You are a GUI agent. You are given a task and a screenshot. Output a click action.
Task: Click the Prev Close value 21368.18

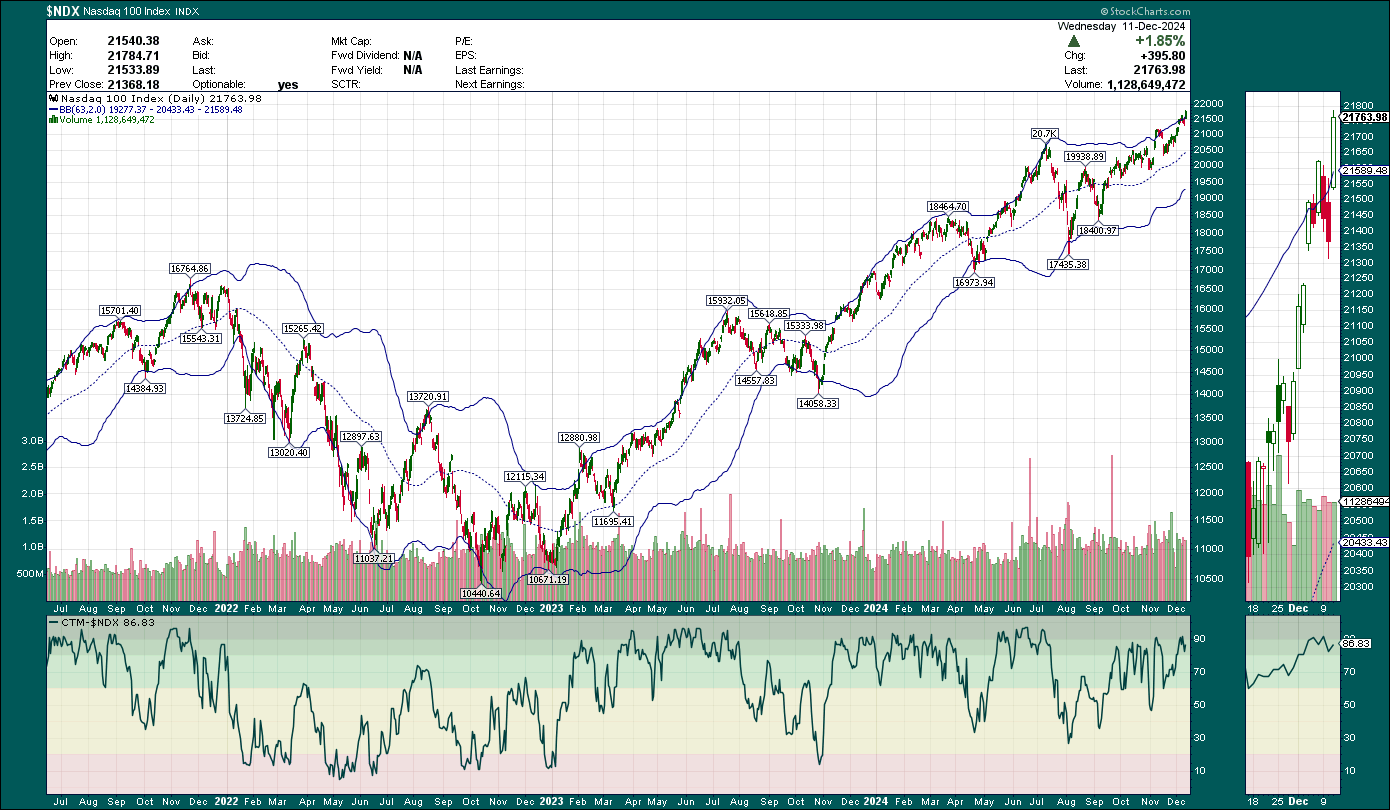click(x=133, y=85)
